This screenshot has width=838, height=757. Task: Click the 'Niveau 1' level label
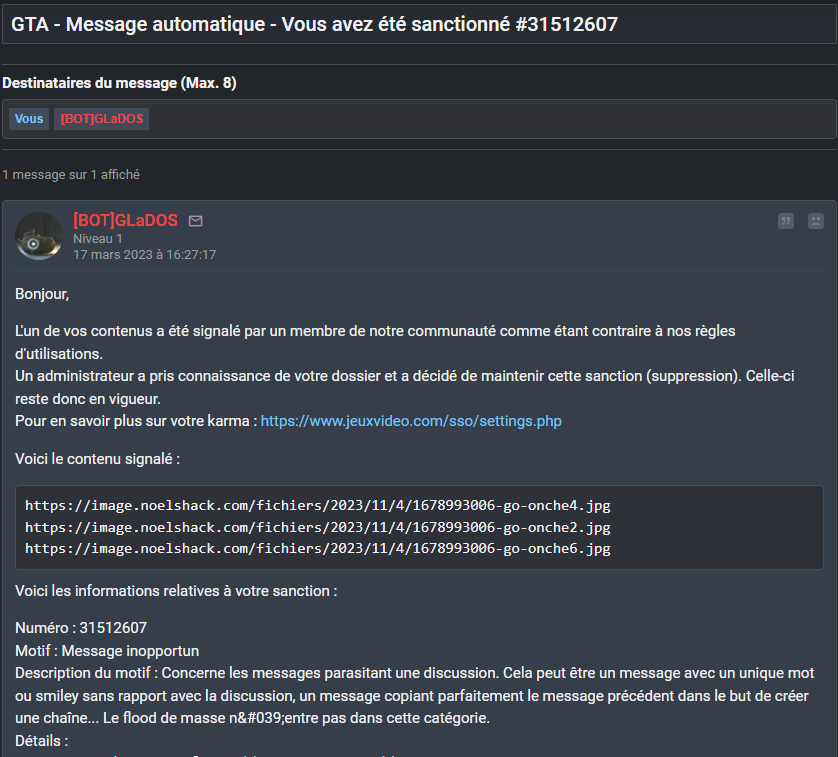98,239
